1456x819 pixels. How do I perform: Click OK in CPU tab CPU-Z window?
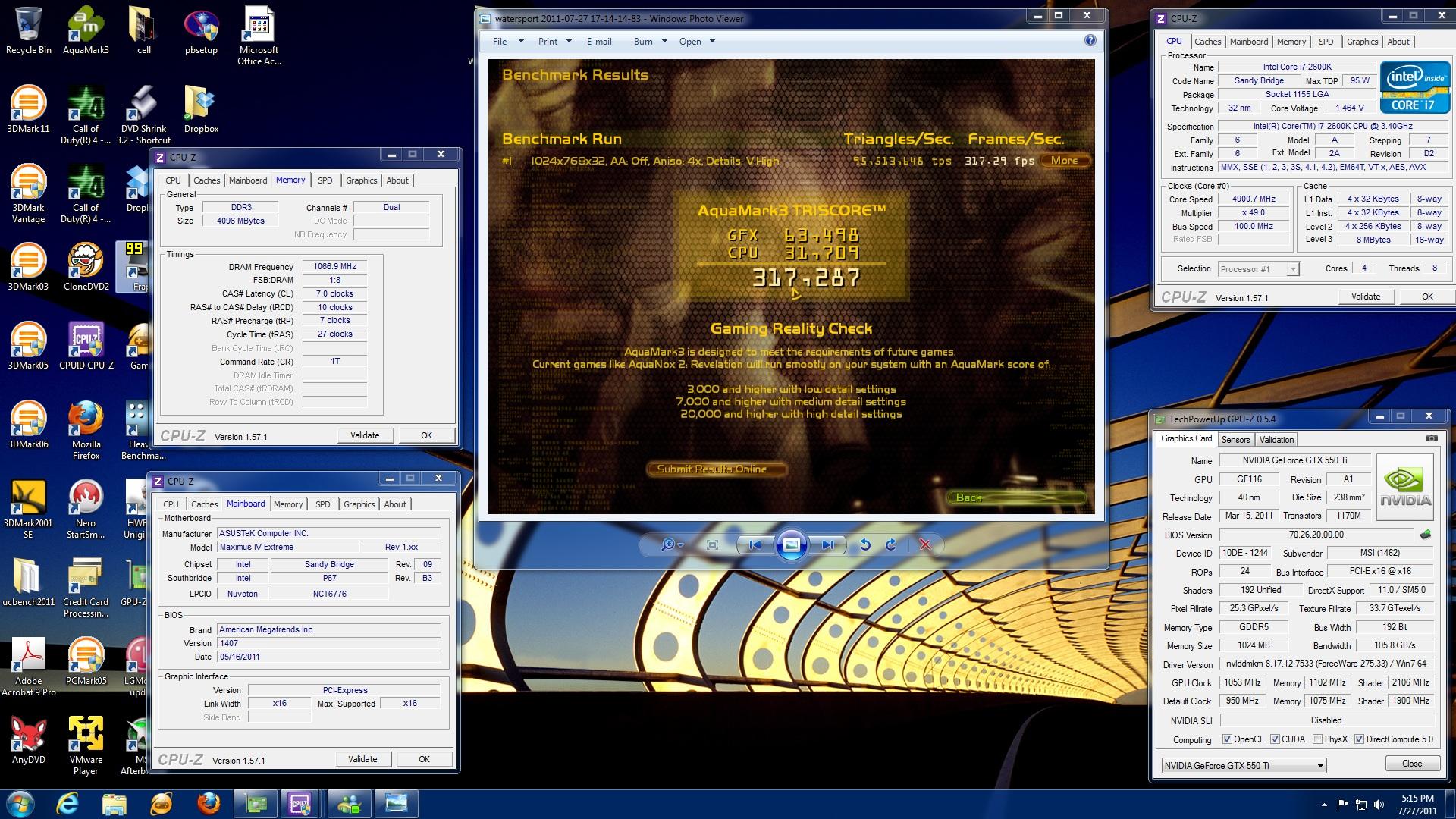click(1427, 297)
